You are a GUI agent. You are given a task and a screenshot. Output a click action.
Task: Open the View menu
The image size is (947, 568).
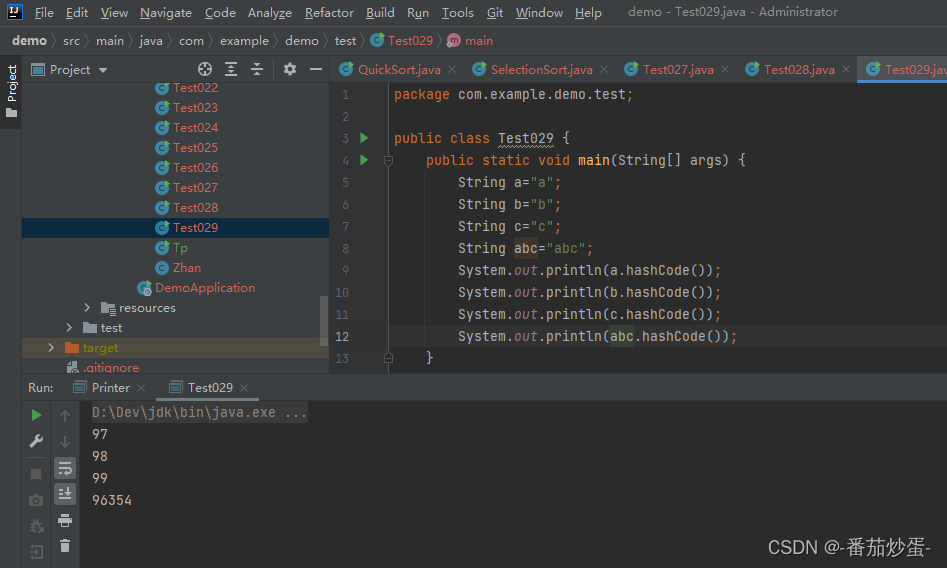coord(114,12)
